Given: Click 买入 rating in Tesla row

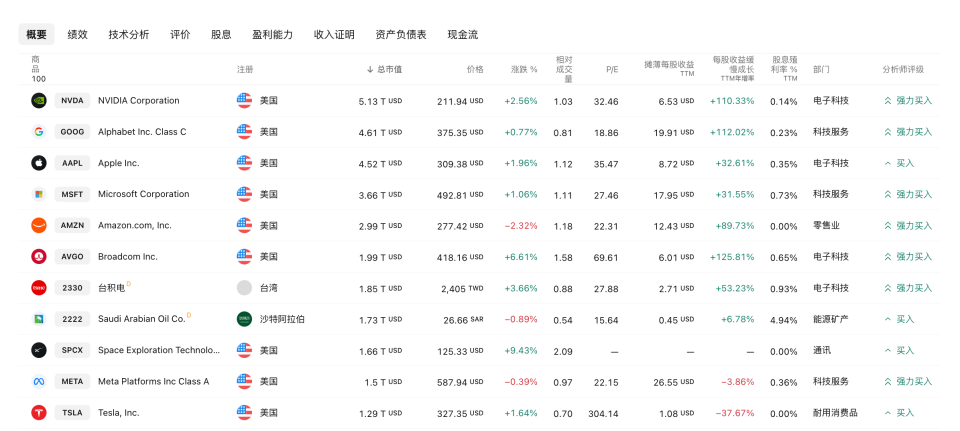Looking at the screenshot, I should (905, 413).
